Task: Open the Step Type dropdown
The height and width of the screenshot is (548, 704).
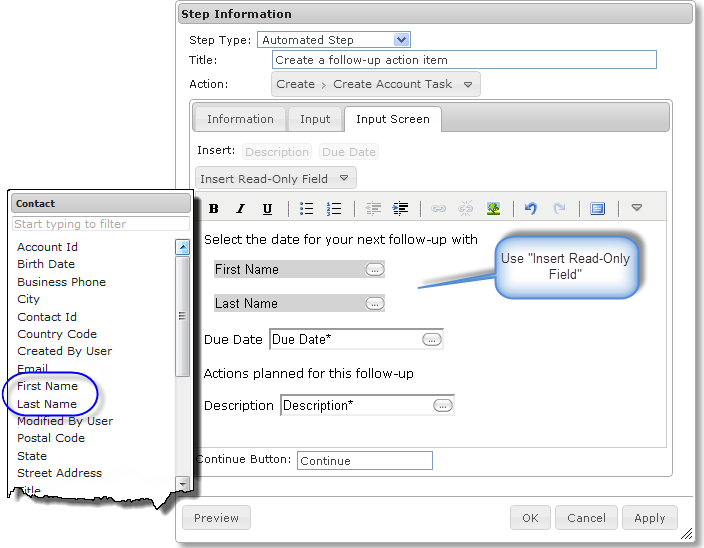Action: click(x=401, y=40)
